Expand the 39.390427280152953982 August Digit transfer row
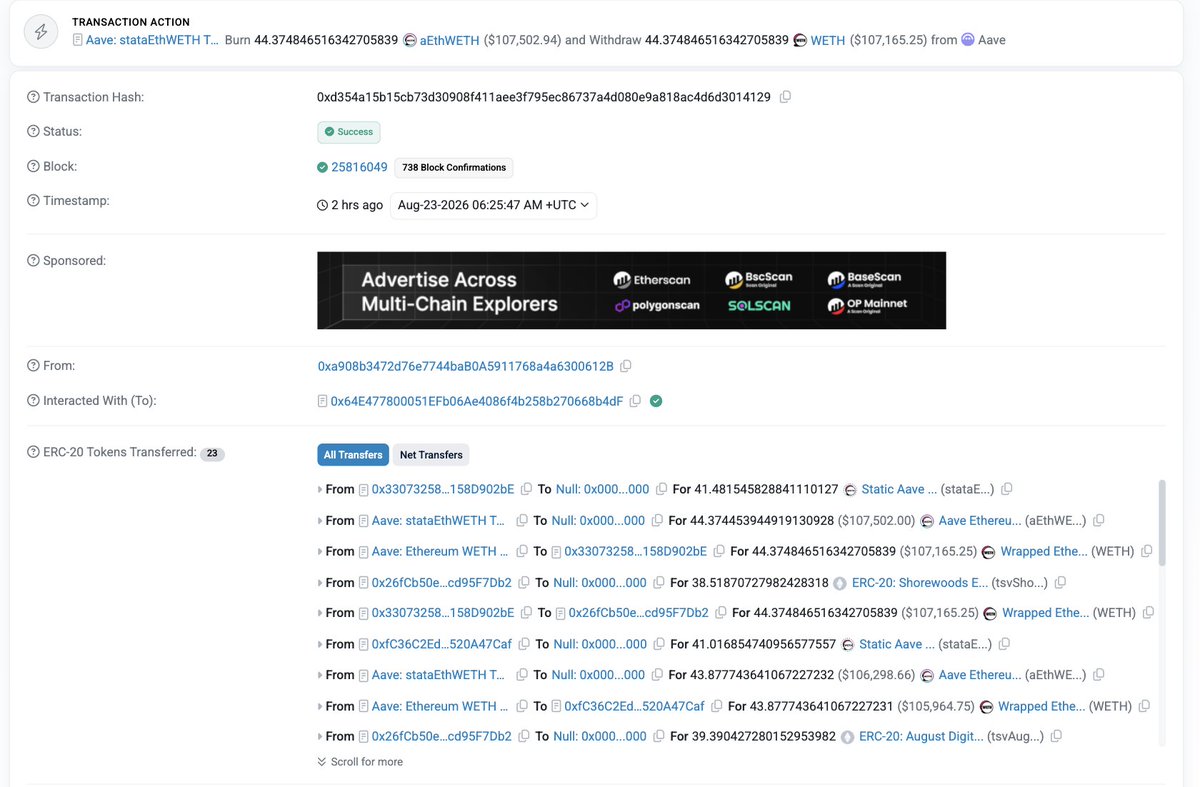1200x787 pixels. click(320, 736)
